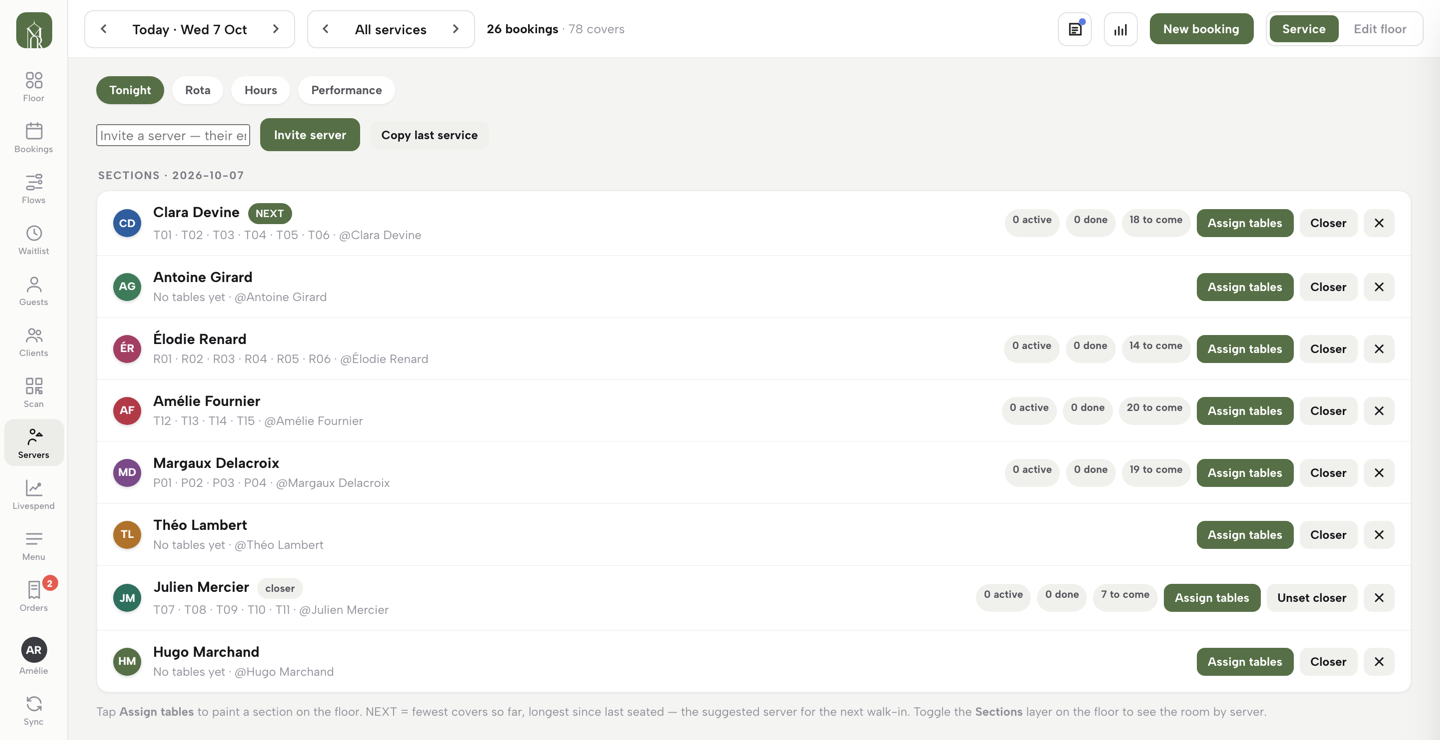Open the Waitlist page
Viewport: 1440px width, 740px height.
click(x=34, y=240)
